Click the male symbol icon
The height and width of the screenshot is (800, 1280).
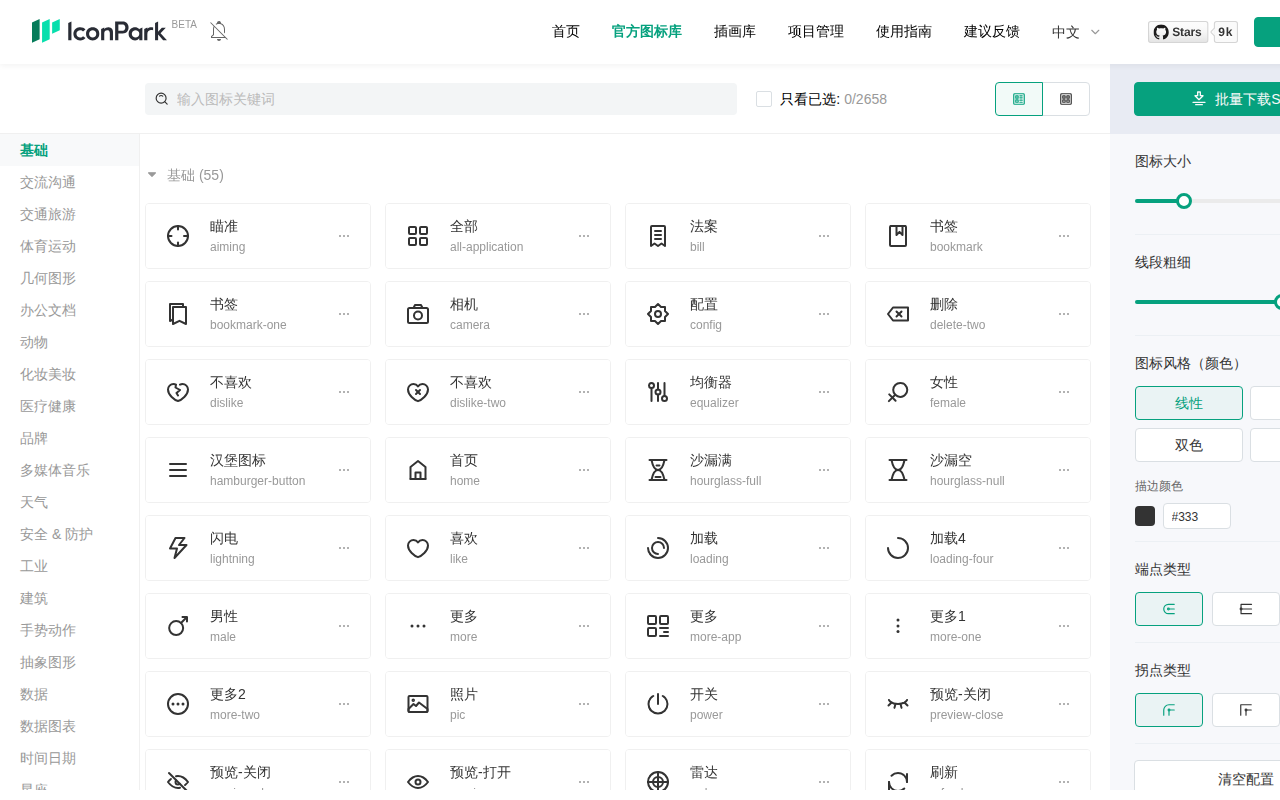point(178,626)
